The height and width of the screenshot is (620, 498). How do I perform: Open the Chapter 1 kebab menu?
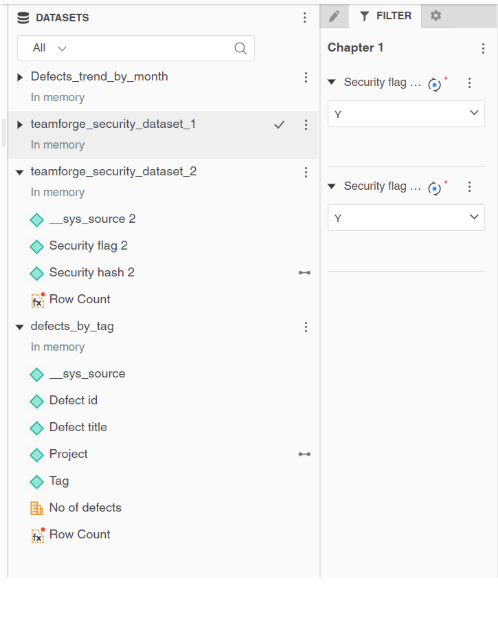[x=483, y=48]
